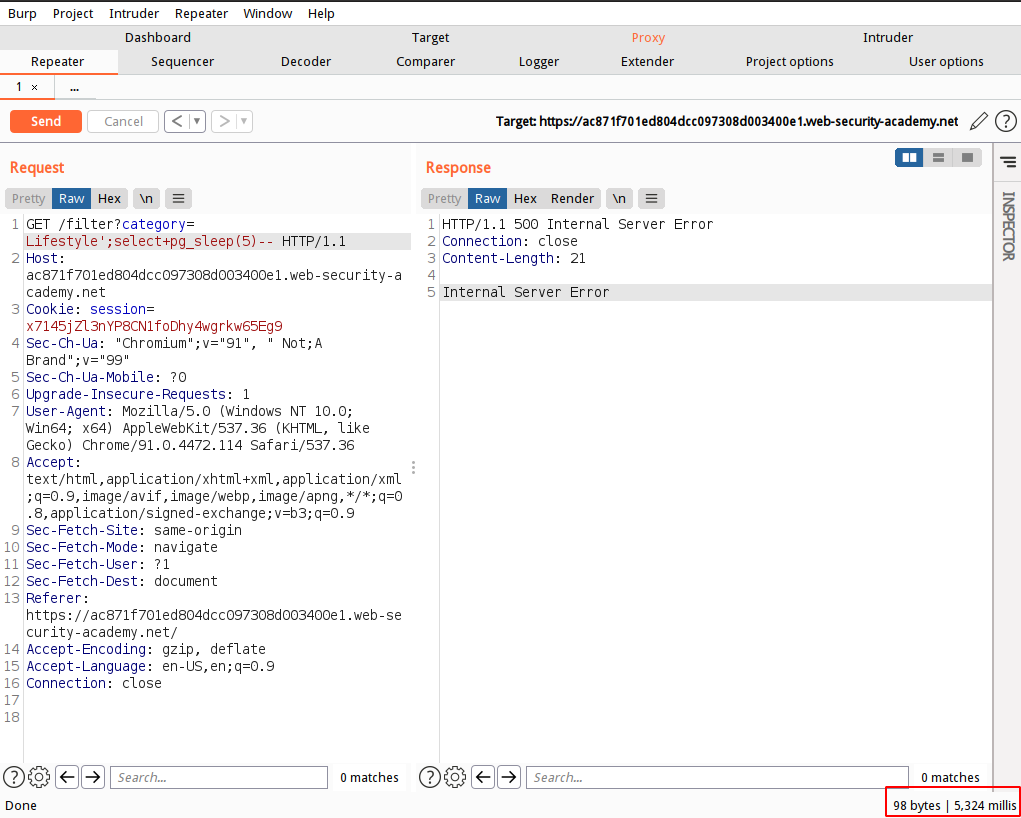Select side-by-side layout view icon
Viewport: 1021px width, 818px height.
(x=909, y=158)
